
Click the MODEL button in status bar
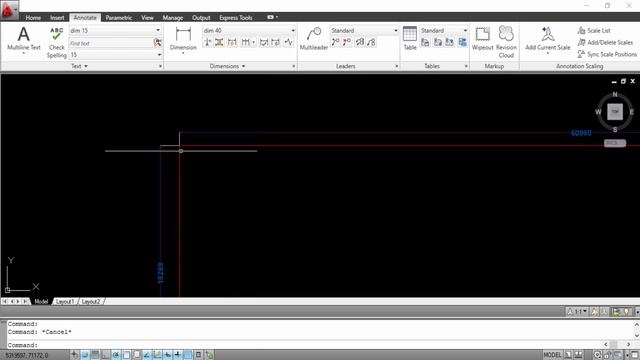click(x=552, y=355)
